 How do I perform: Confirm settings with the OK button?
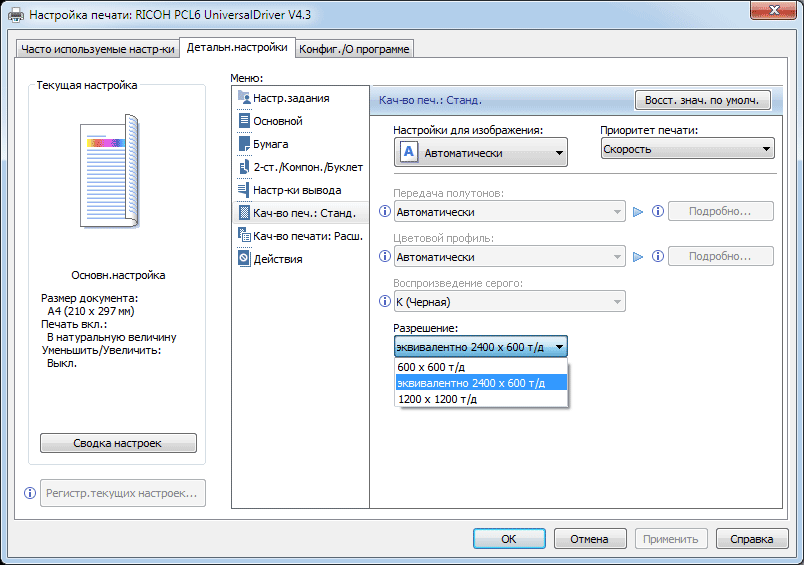pyautogui.click(x=509, y=539)
